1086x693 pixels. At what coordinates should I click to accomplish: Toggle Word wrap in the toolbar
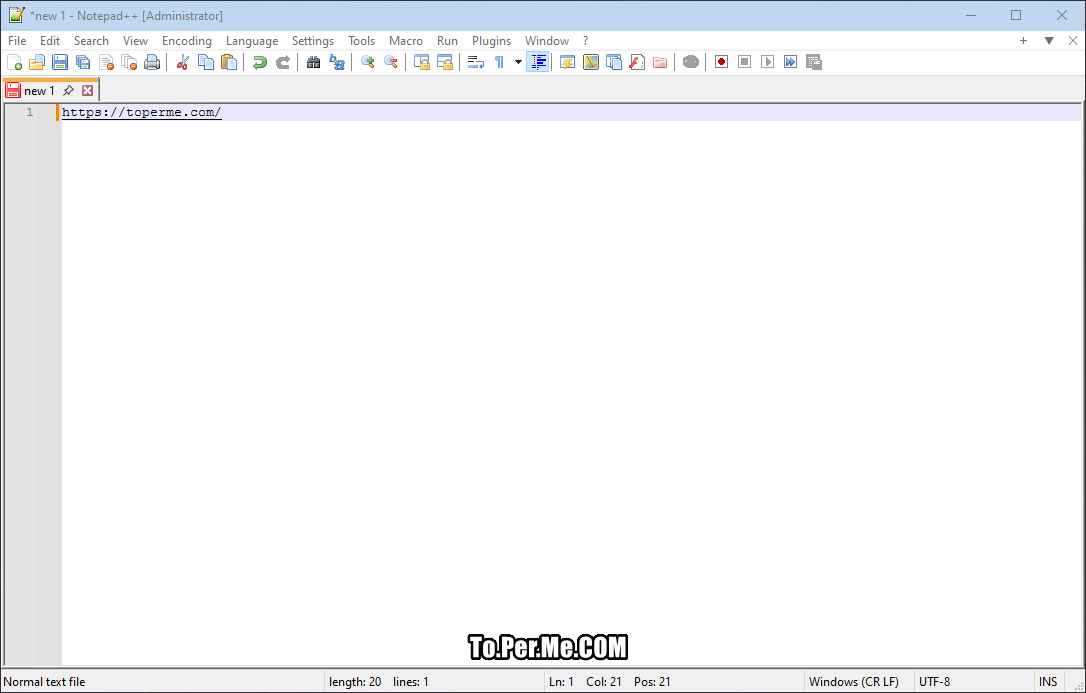476,62
